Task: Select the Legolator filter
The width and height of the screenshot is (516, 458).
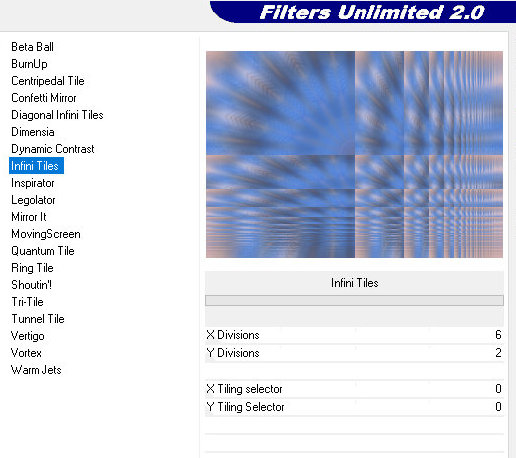Action: pyautogui.click(x=33, y=200)
